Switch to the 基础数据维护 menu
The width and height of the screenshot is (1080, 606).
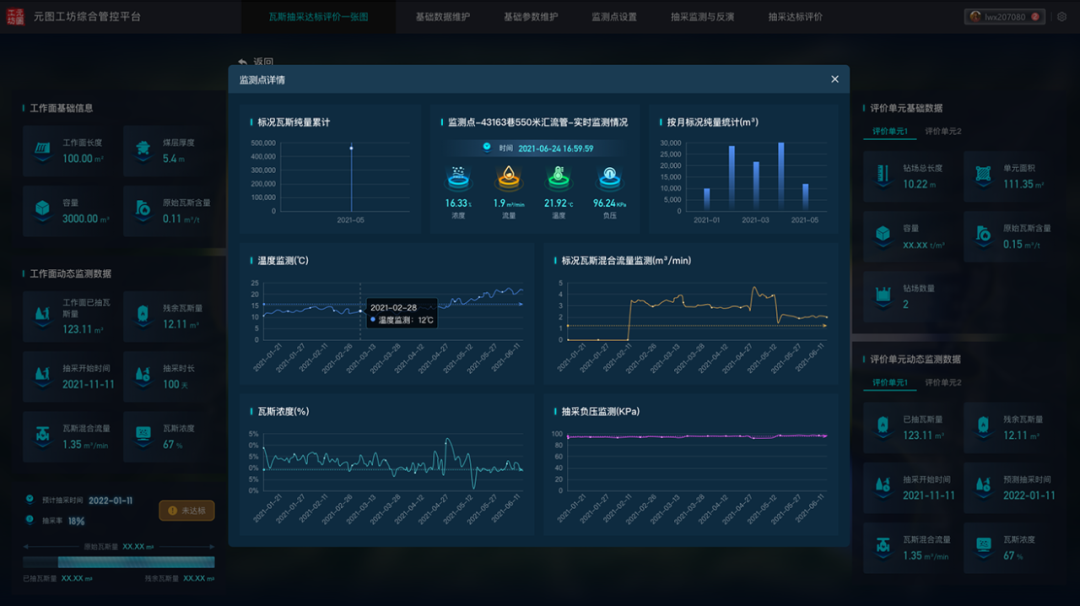point(442,17)
